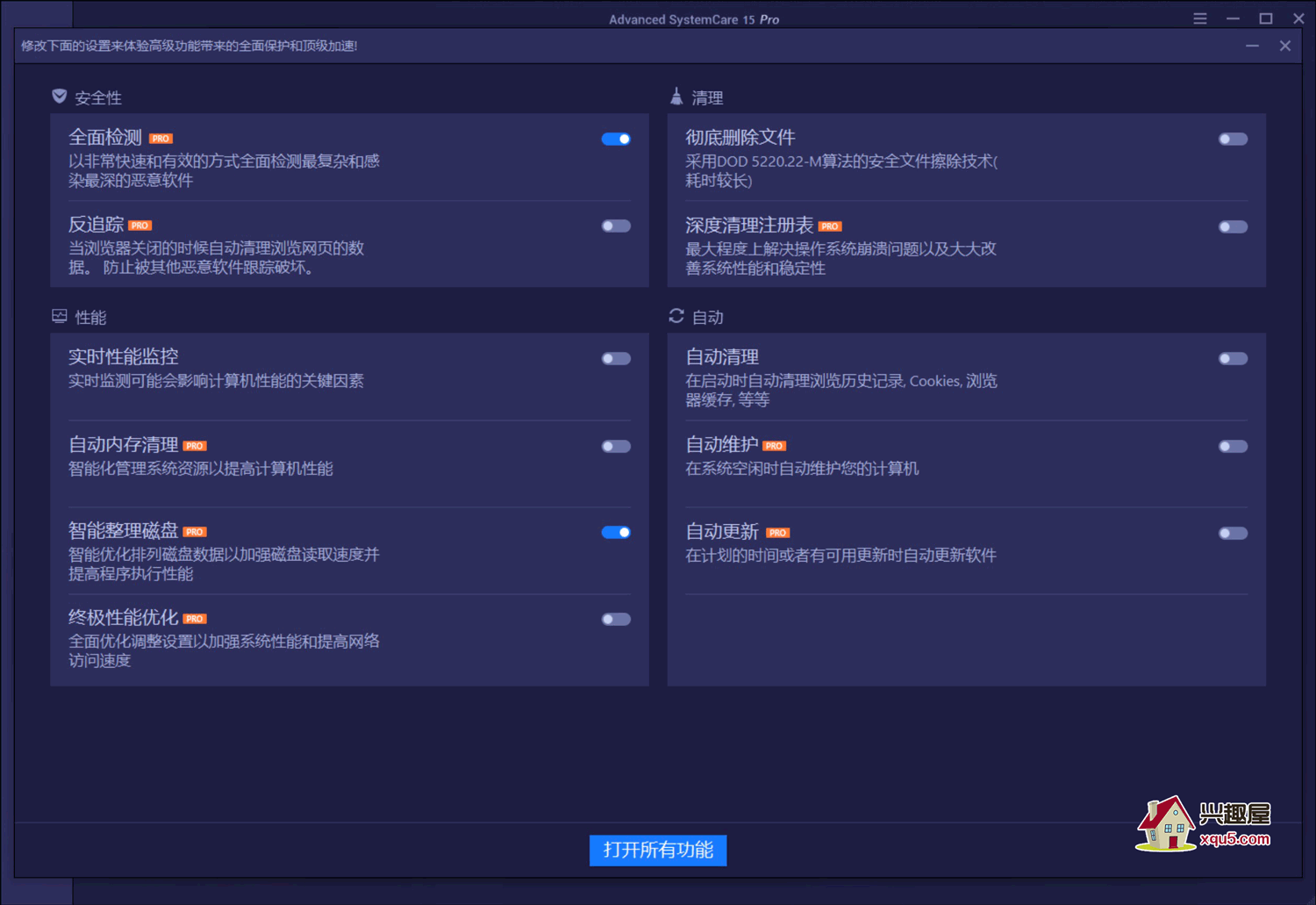Minimize the inner settings dialog
Image resolution: width=1316 pixels, height=905 pixels.
point(1252,46)
